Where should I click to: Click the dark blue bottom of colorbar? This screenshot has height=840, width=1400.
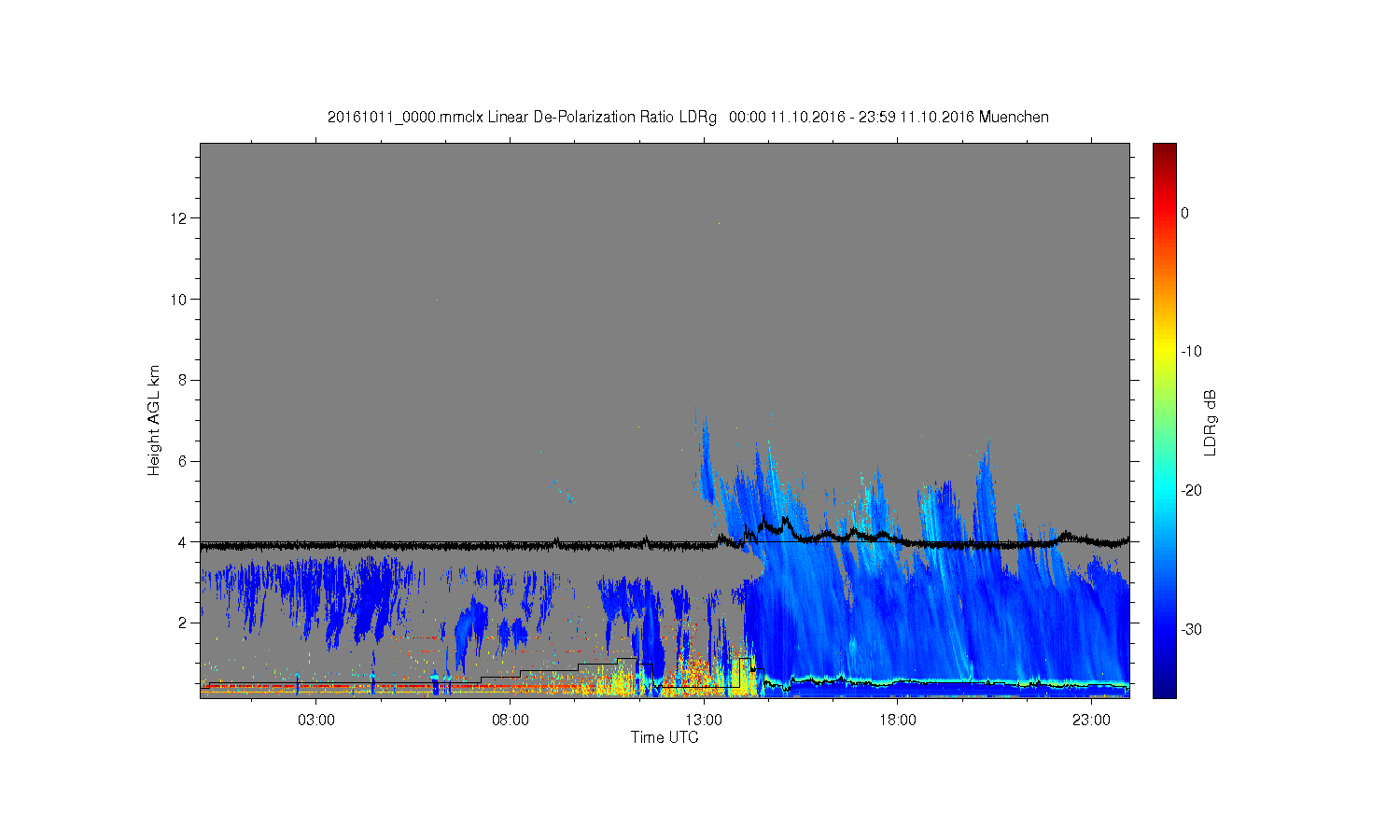(1164, 689)
